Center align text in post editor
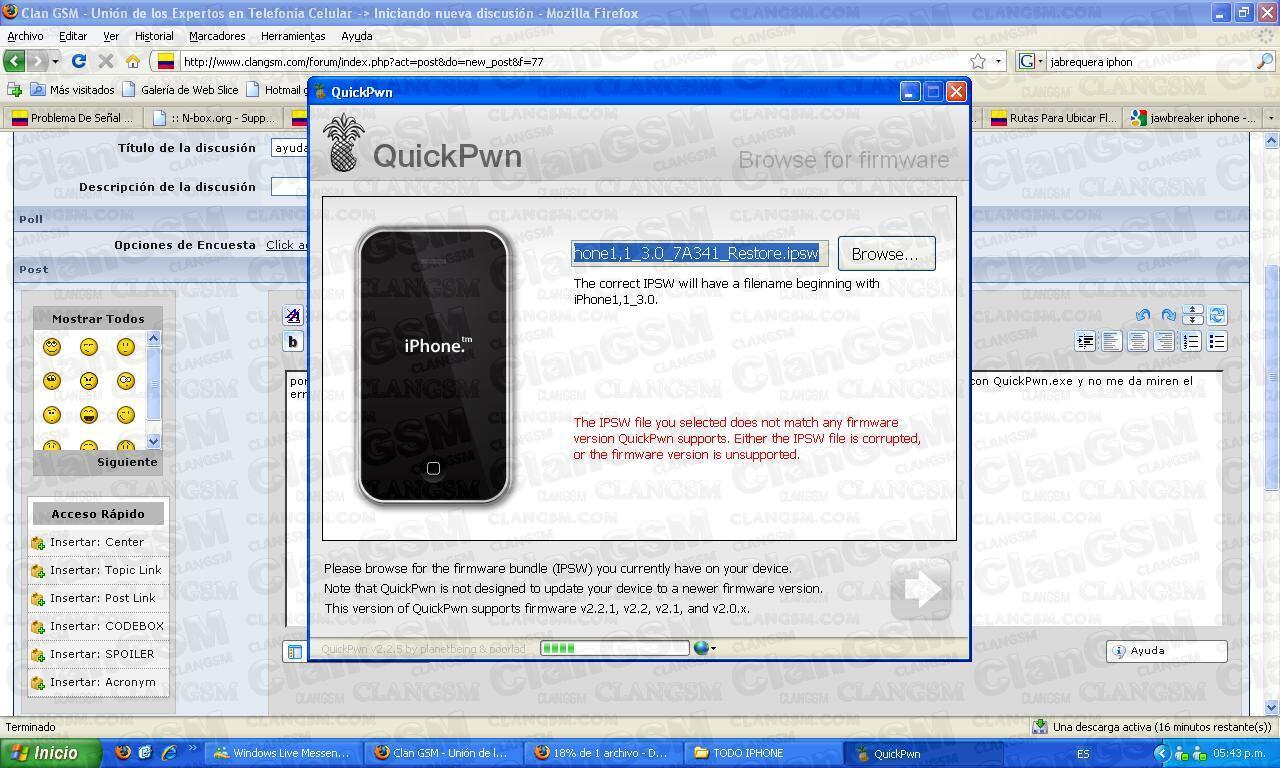This screenshot has width=1280, height=768. tap(1137, 341)
